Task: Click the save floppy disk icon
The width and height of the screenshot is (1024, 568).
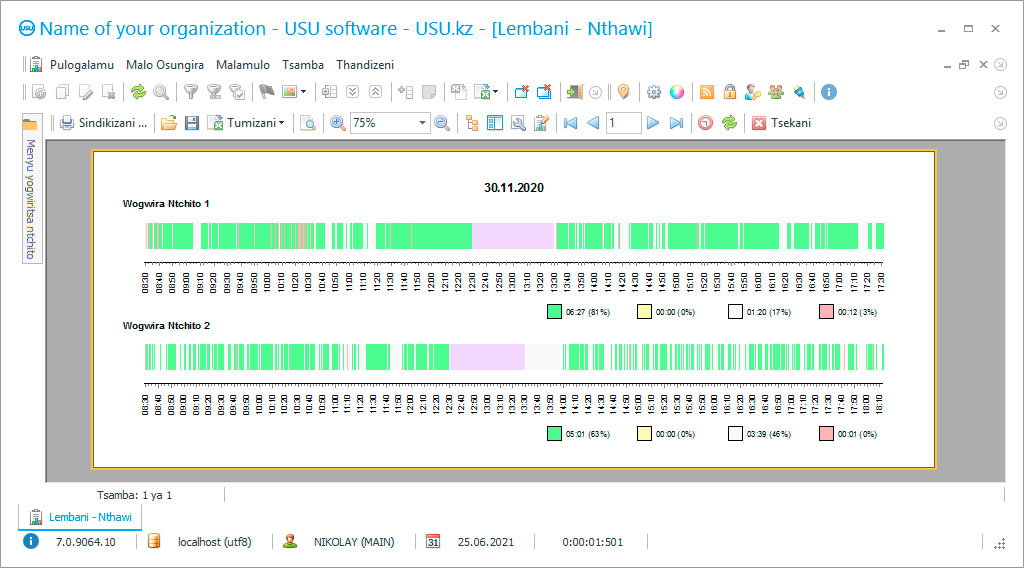Action: [x=191, y=123]
